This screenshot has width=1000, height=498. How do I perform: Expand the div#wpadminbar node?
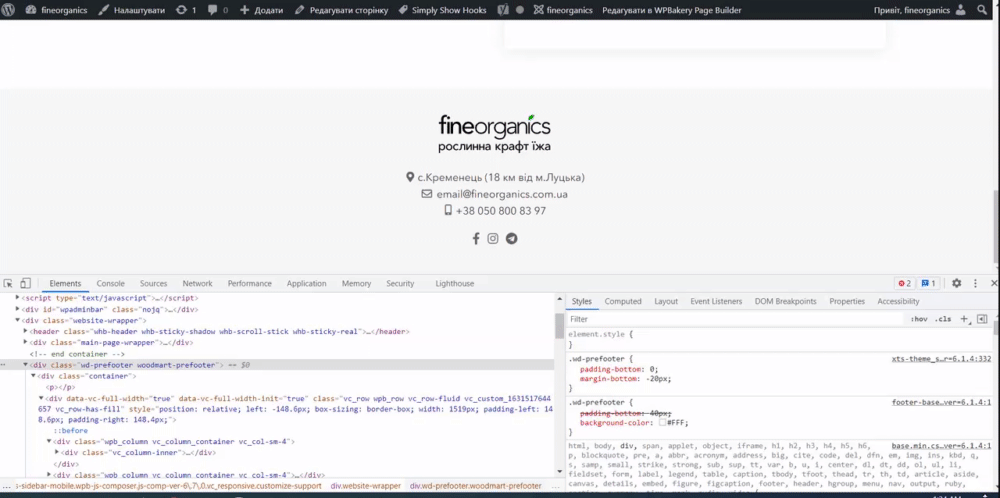[x=18, y=309]
